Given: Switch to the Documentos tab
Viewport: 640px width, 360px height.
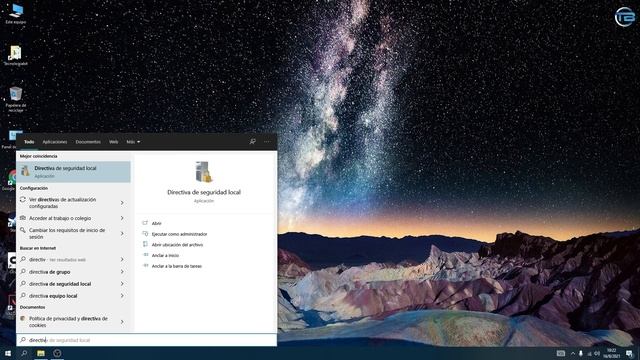Looking at the screenshot, I should click(88, 142).
